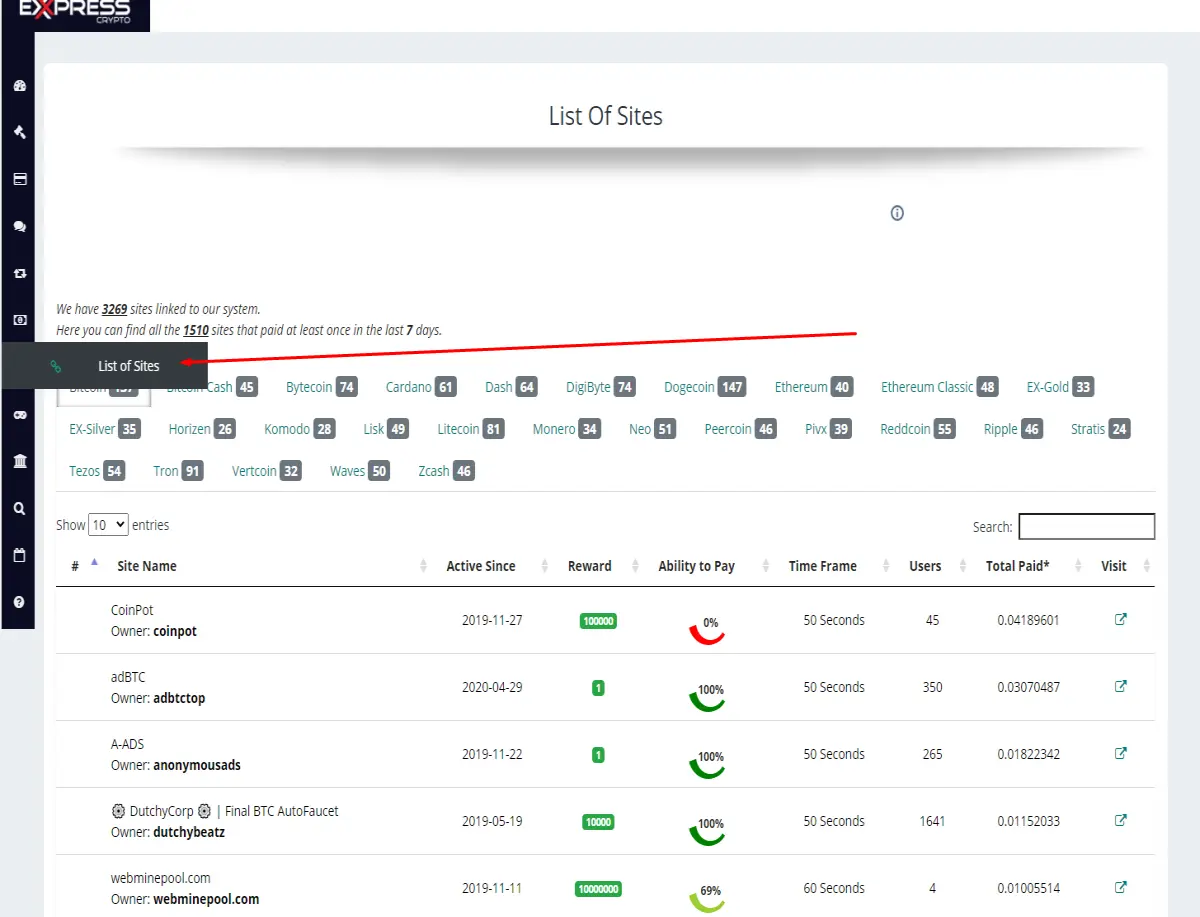Click the Search input field
Screen dimensions: 1200x917
tap(1087, 526)
